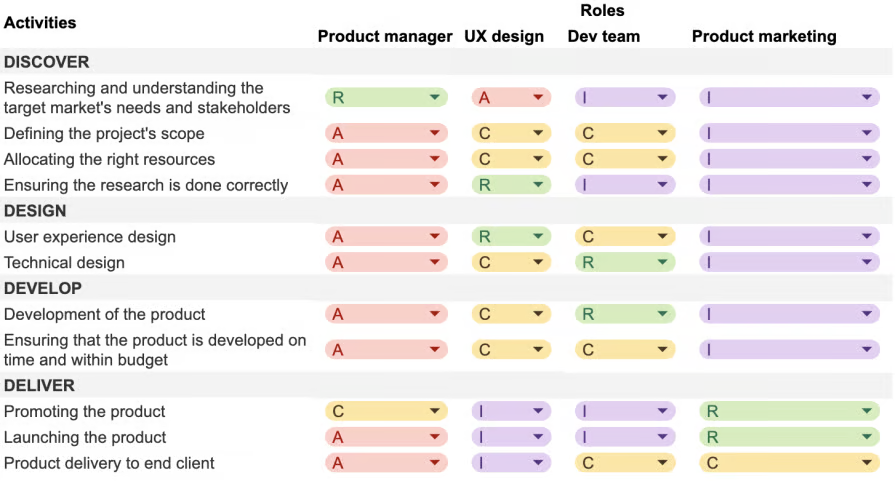This screenshot has width=895, height=481.
Task: Open UX design dropdown for researching target market
Action: point(511,98)
